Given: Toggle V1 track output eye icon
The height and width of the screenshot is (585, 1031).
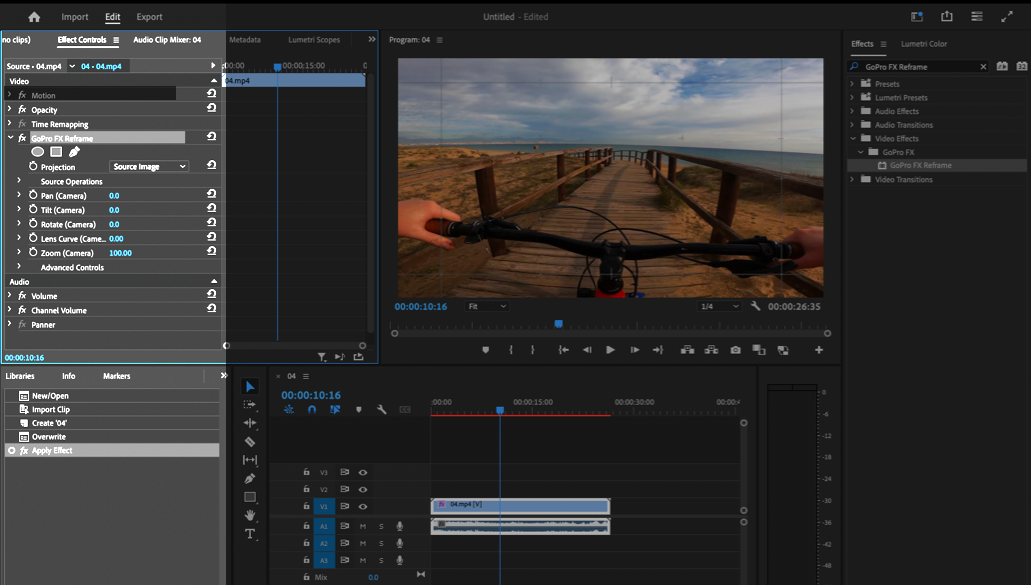Looking at the screenshot, I should point(363,507).
